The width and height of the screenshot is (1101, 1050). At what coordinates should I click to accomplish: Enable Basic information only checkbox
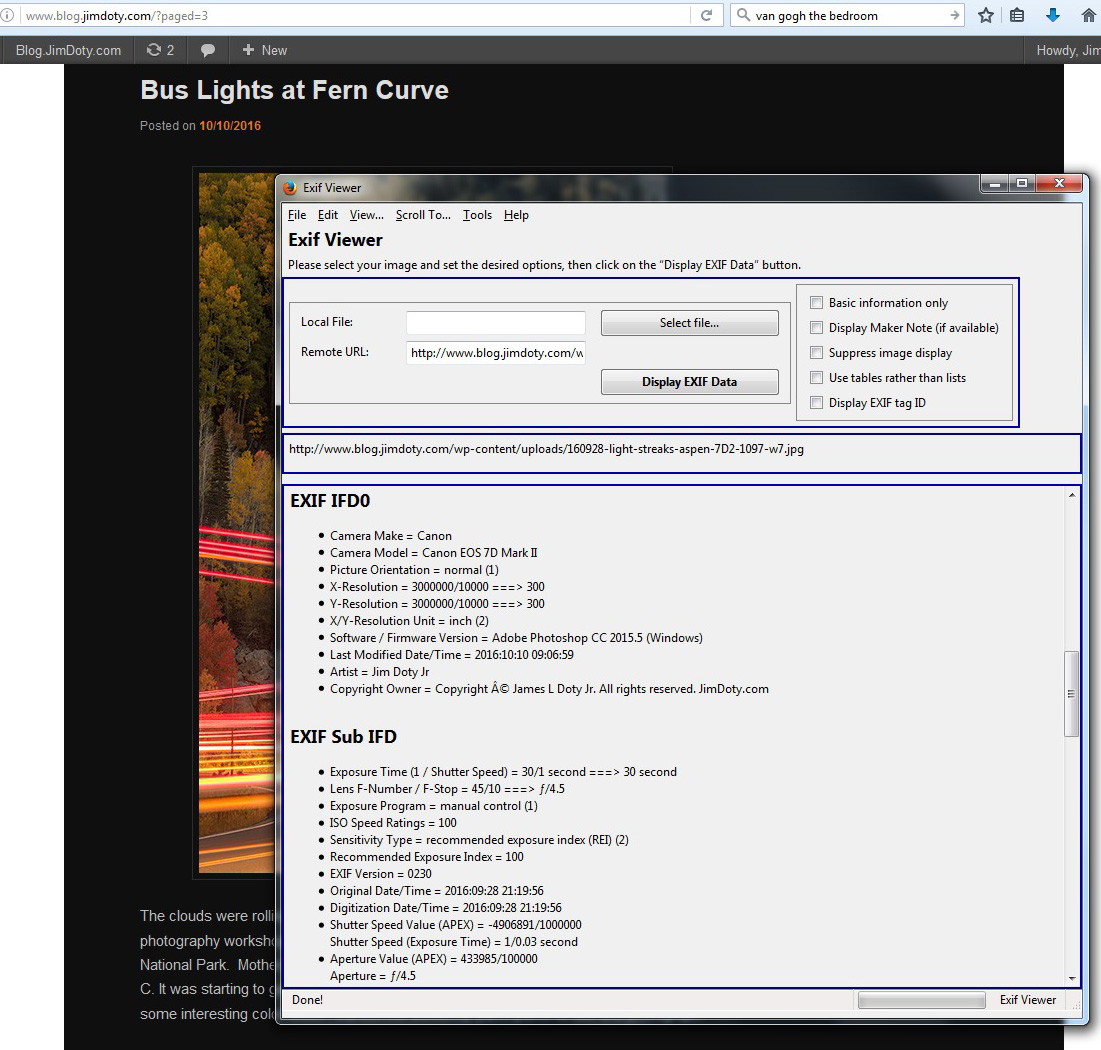coord(817,303)
